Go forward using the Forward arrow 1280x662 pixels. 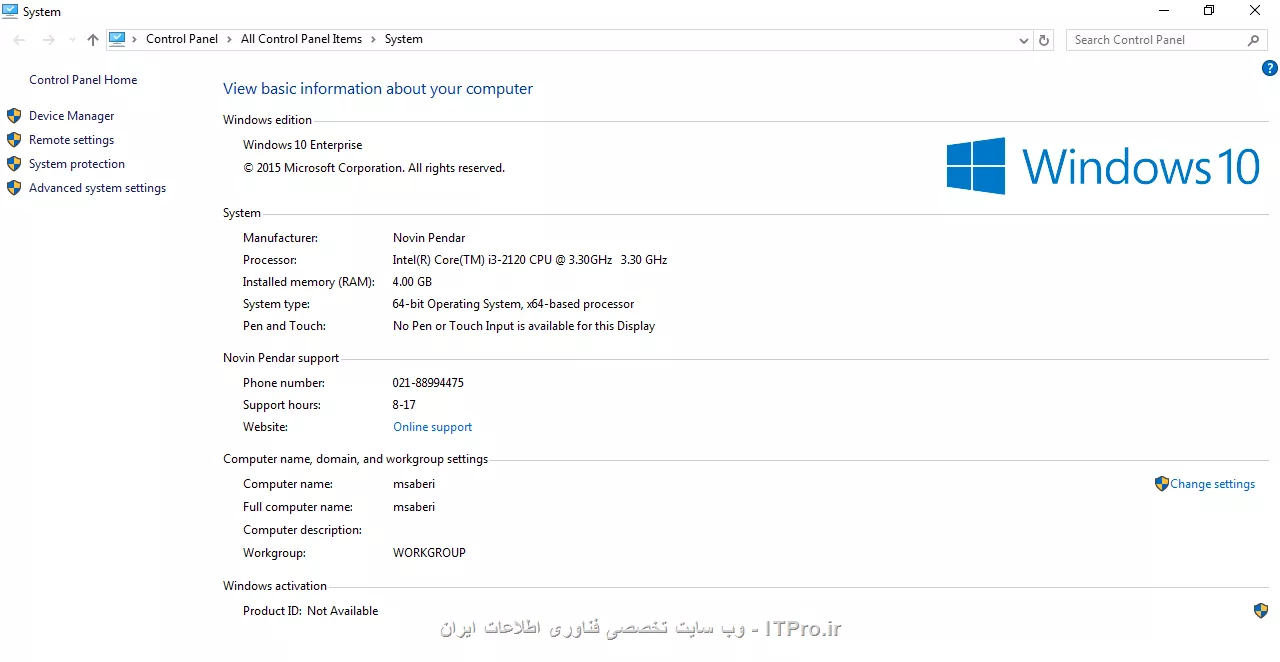(x=48, y=40)
